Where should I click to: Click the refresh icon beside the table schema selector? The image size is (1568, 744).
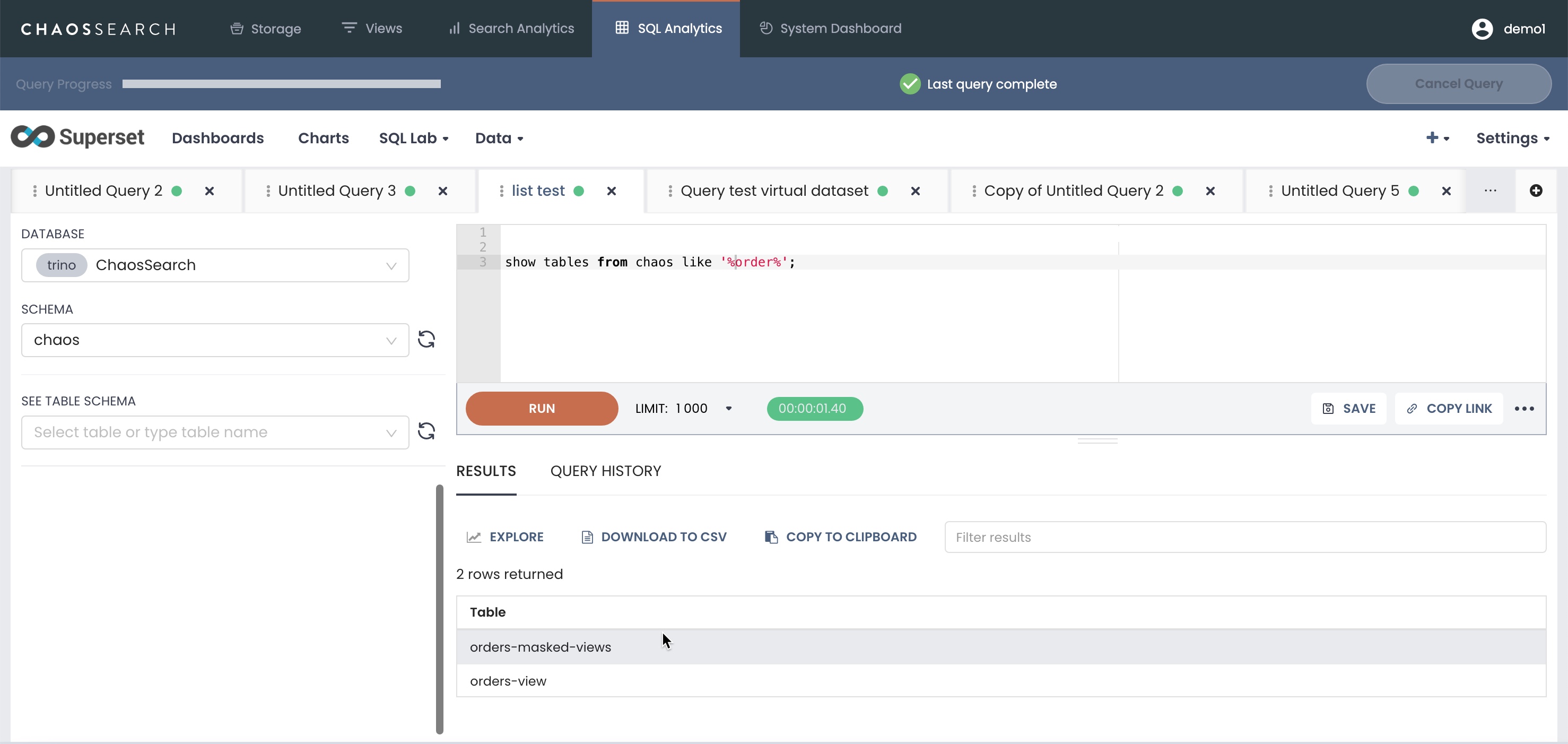pos(426,431)
